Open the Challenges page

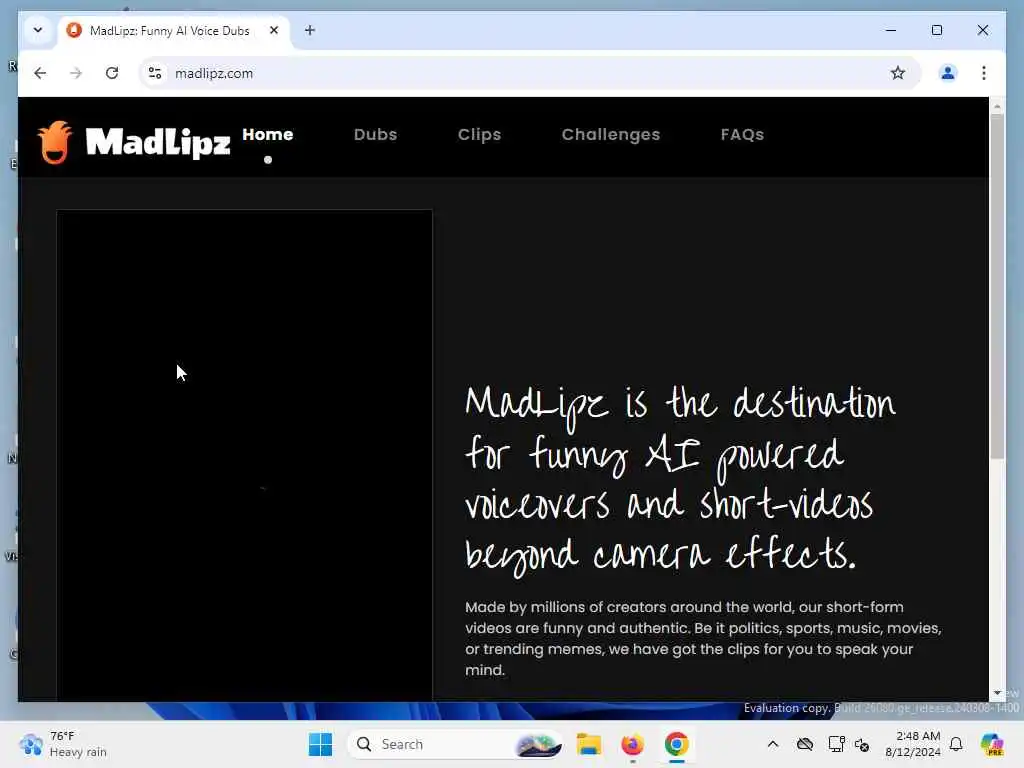click(x=611, y=135)
